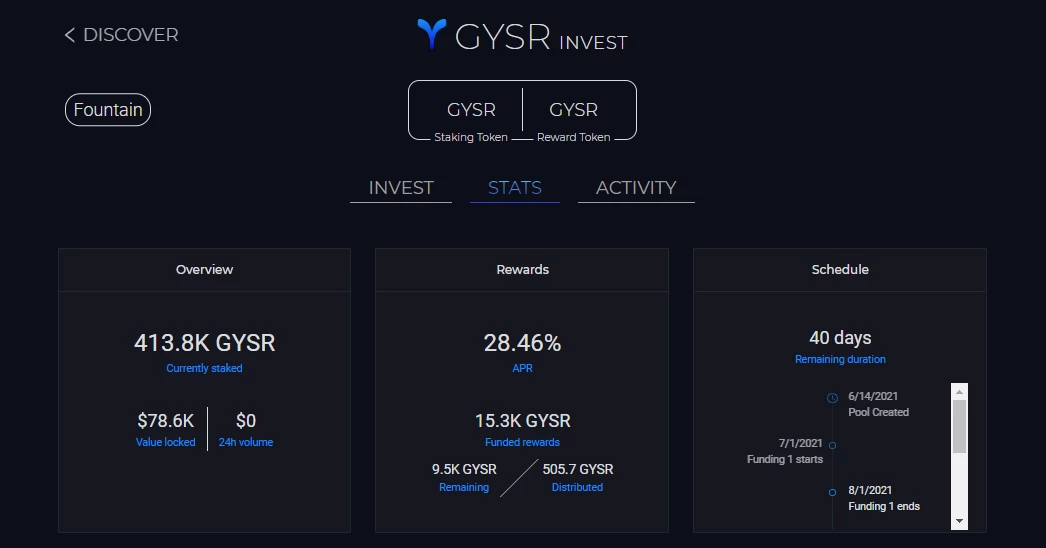Click the 7/1/2021 Funding 1 starts entry
1046x548 pixels.
(784, 451)
